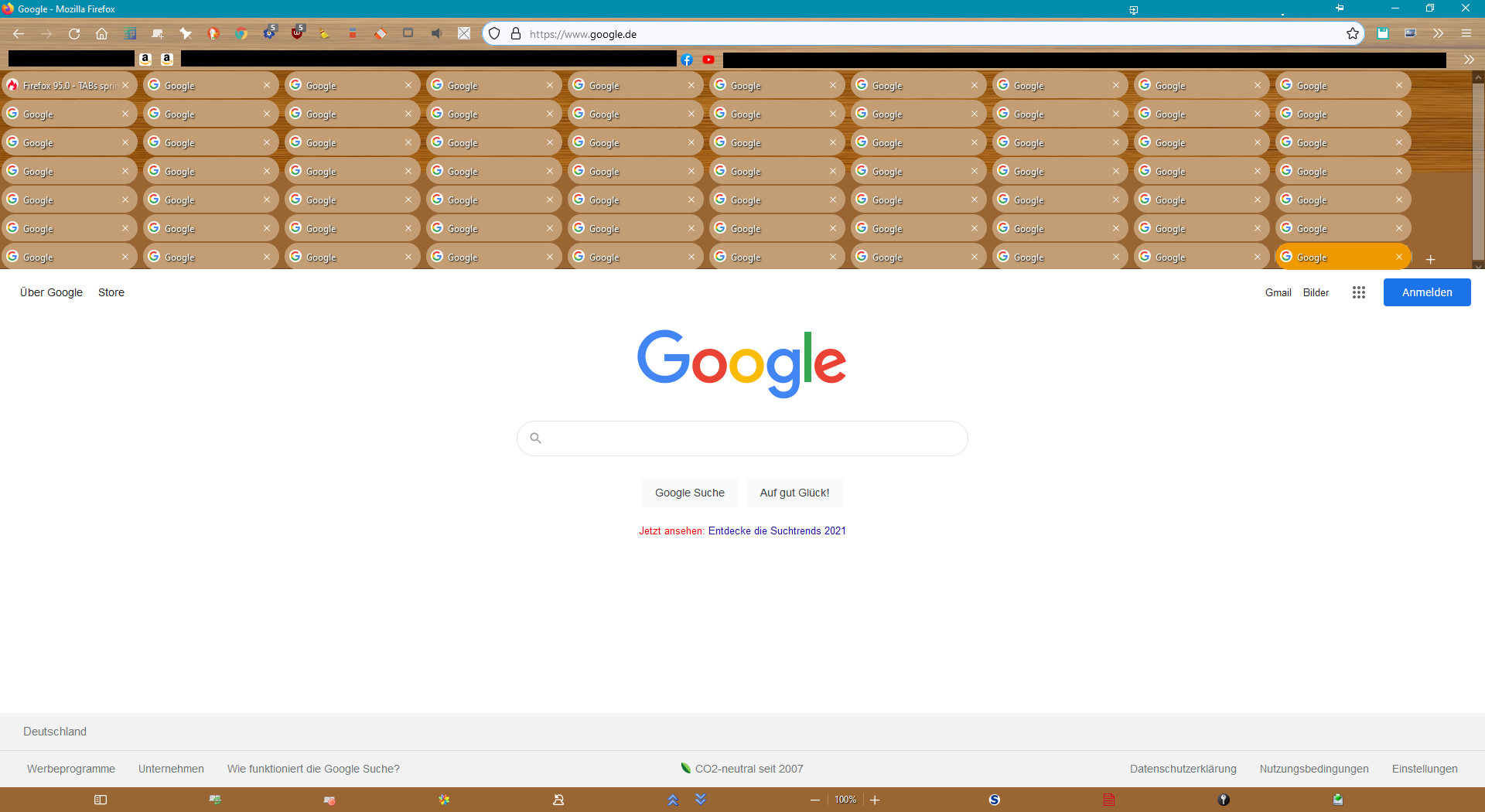Go back with the back arrow

point(19,34)
